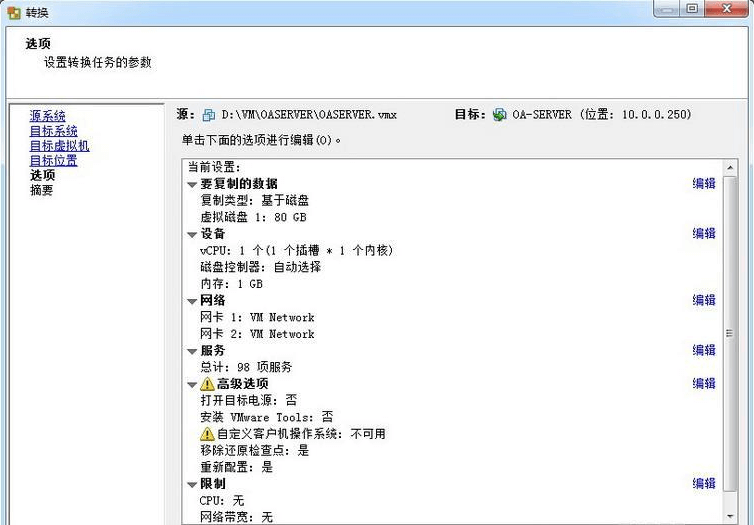Open the 目标系统 step link
The image size is (754, 525).
(53, 131)
